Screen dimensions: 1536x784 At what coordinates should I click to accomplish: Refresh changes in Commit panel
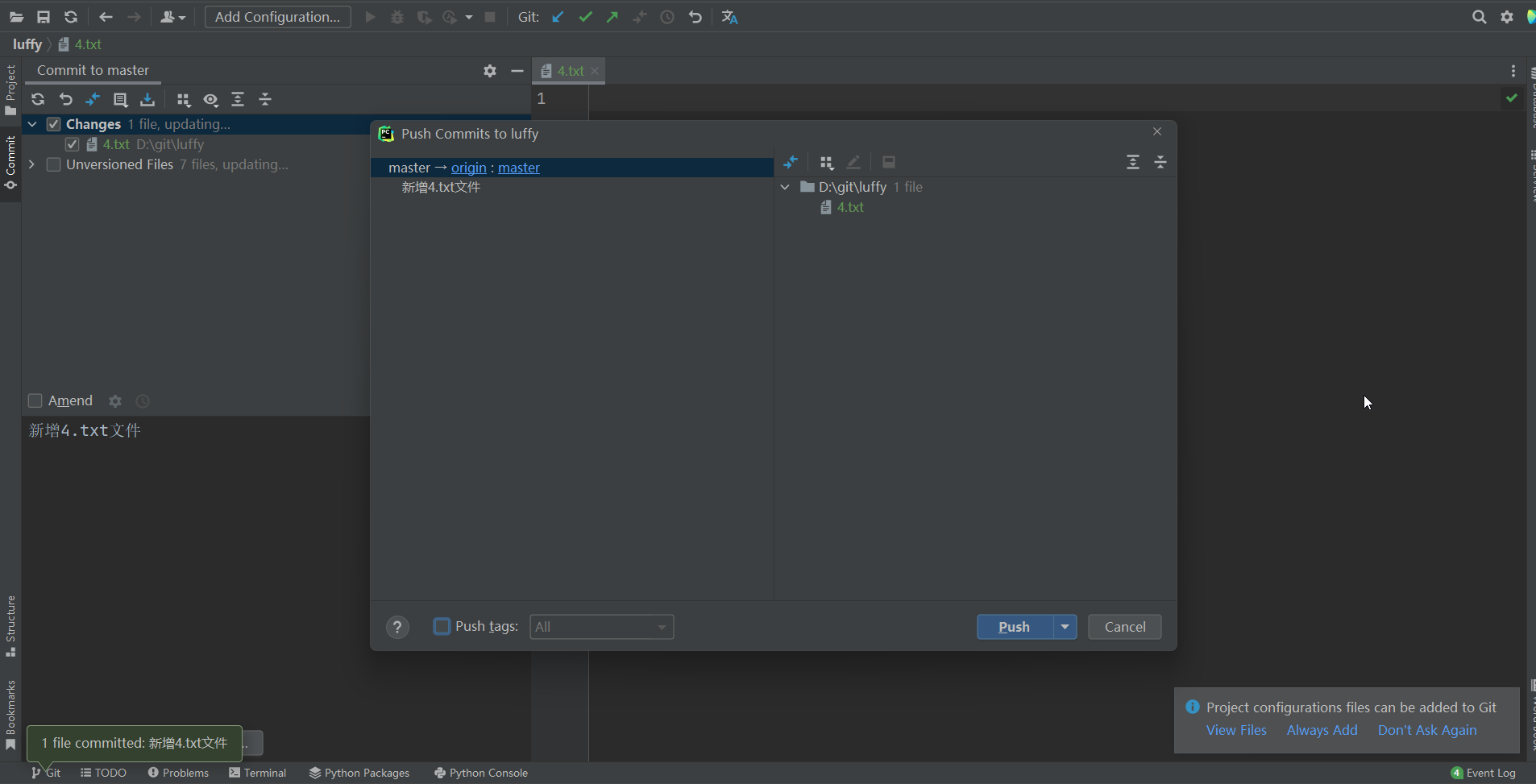(38, 99)
